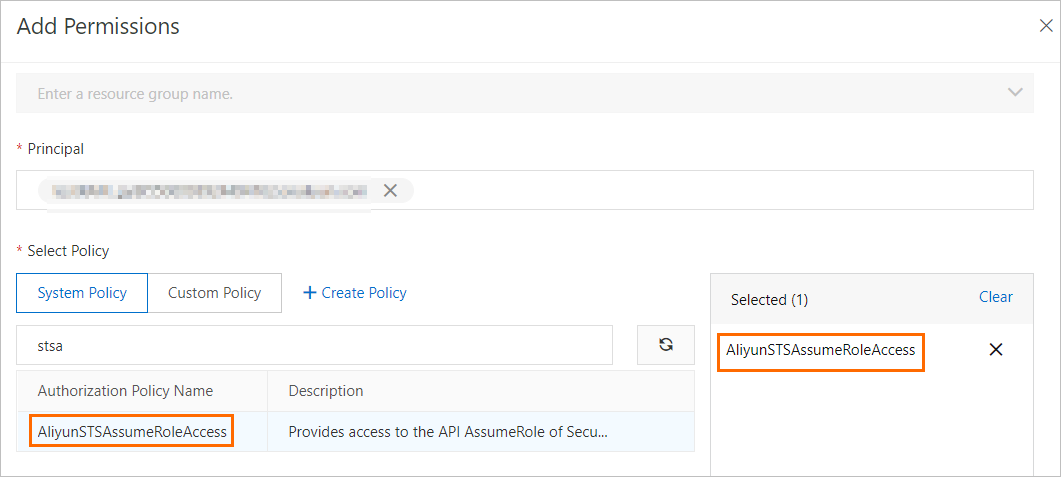This screenshot has width=1061, height=477.
Task: Click the Authorization Policy Name column header
Action: [125, 391]
